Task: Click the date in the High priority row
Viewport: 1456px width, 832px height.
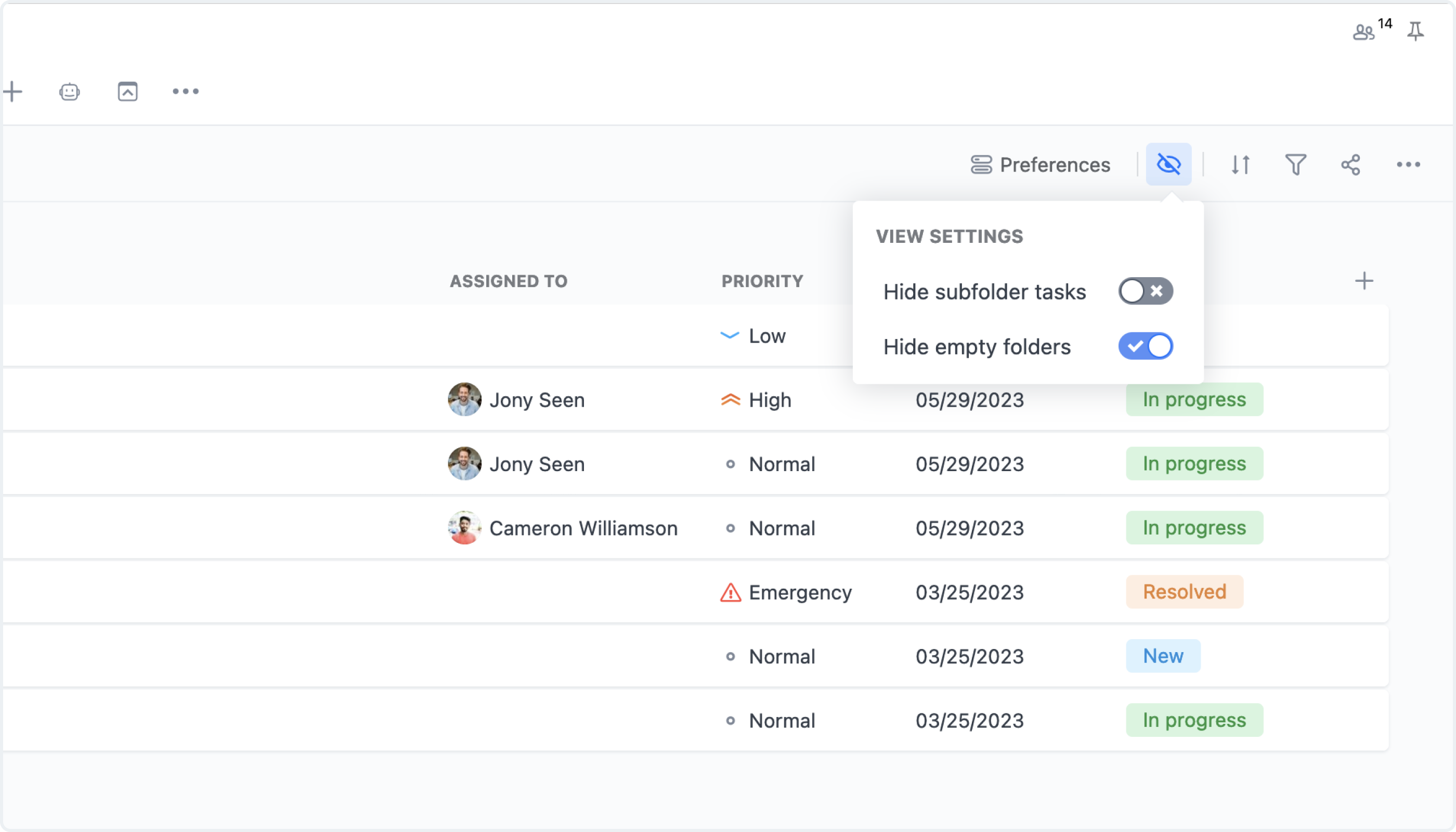Action: (970, 400)
